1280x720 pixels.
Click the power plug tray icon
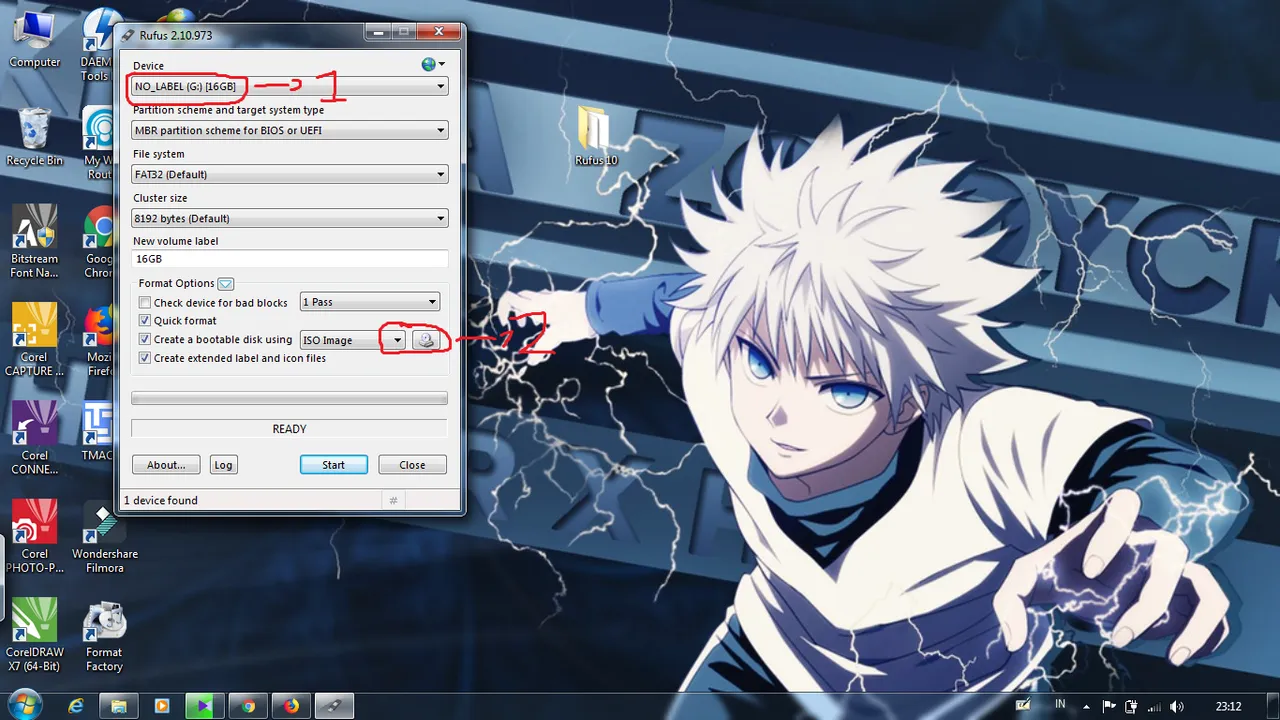[1133, 706]
